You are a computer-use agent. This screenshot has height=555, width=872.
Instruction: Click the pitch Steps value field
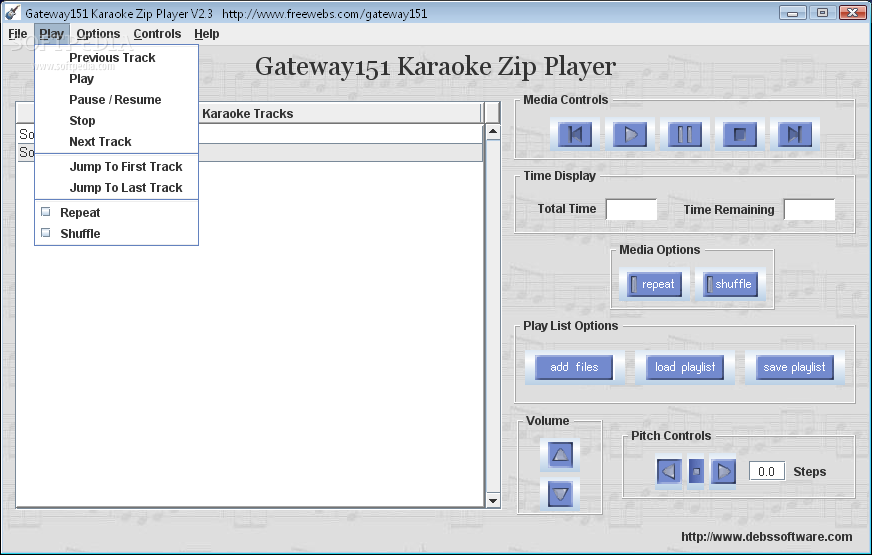pos(766,472)
